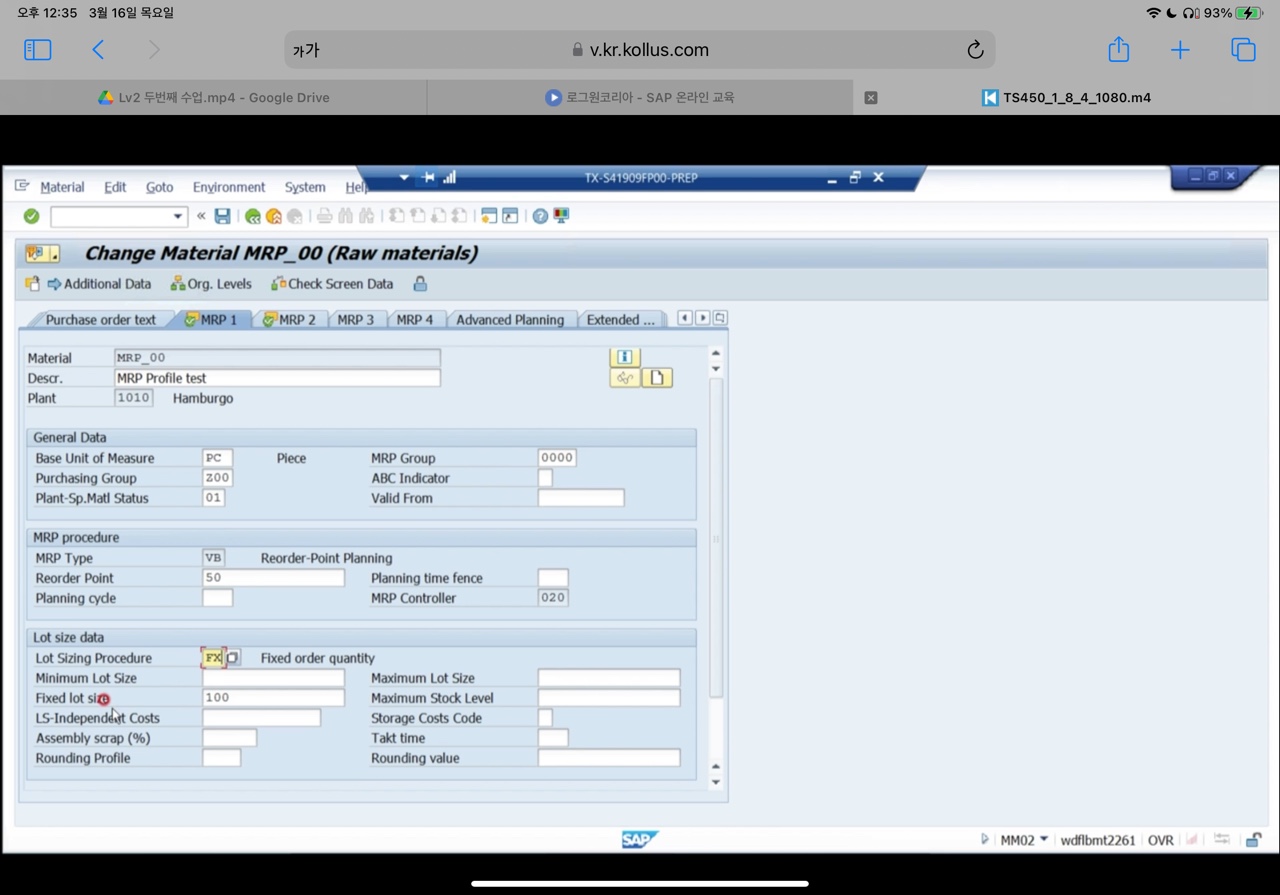
Task: Click the Valid From date field
Action: point(581,498)
